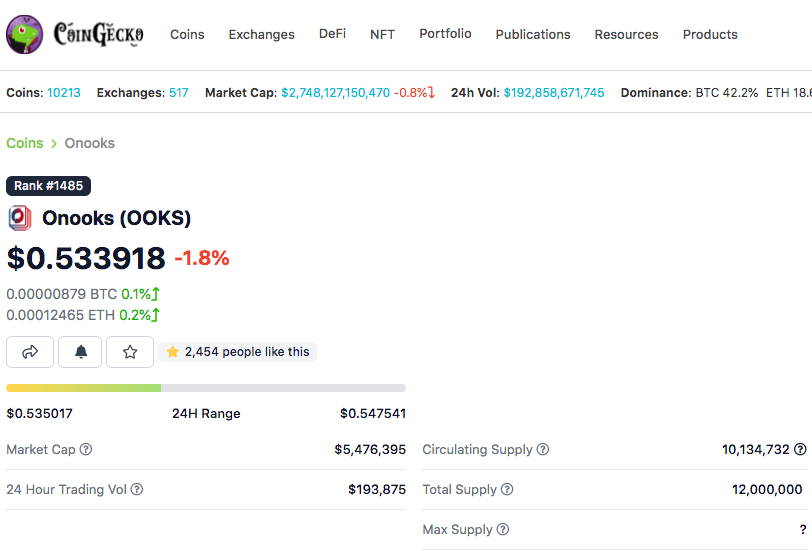Open the Exchanges navigation menu
The image size is (812, 551).
point(262,34)
